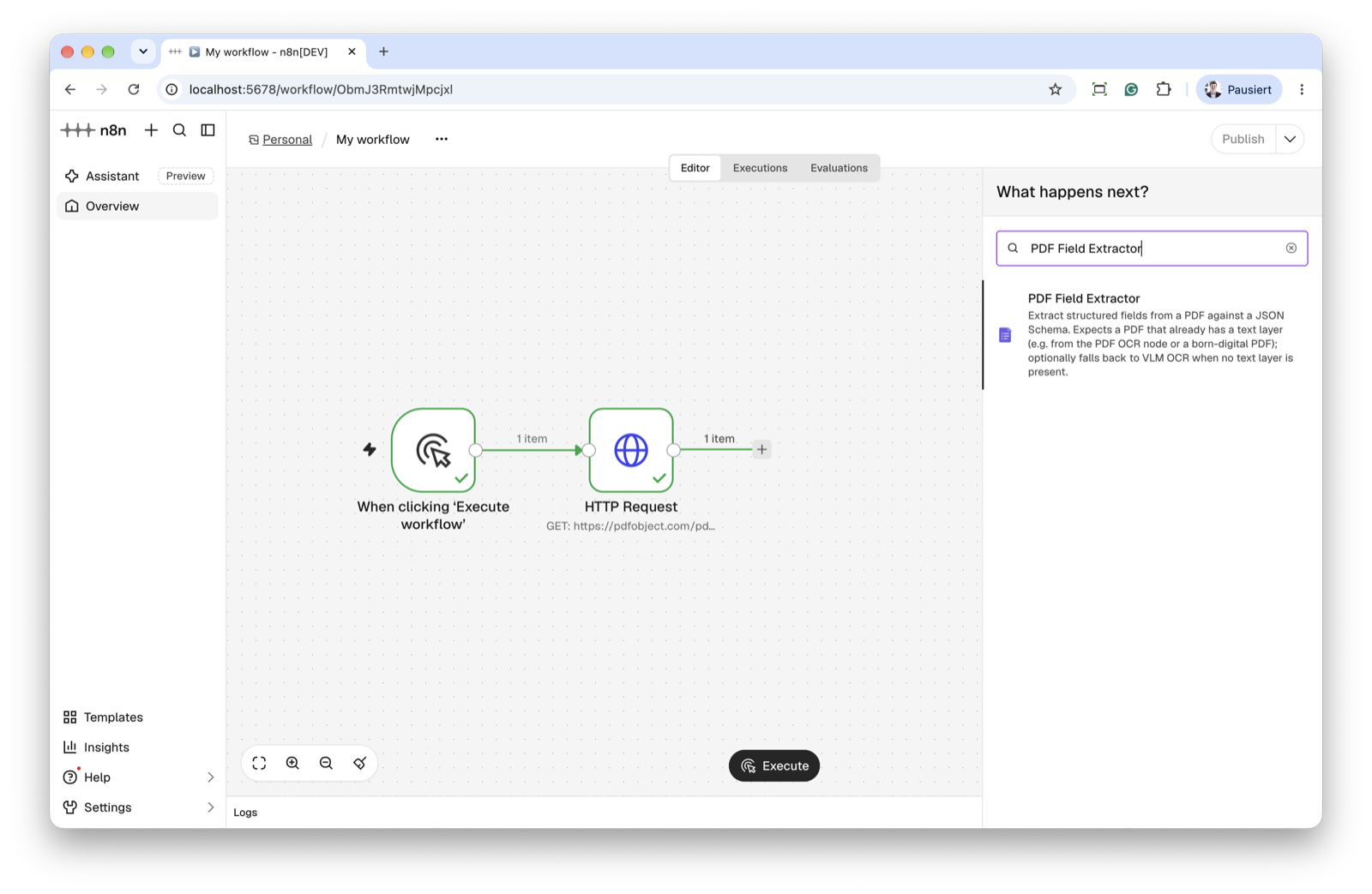Open Chrome's three-dot menu
The image size is (1372, 894).
(1302, 89)
